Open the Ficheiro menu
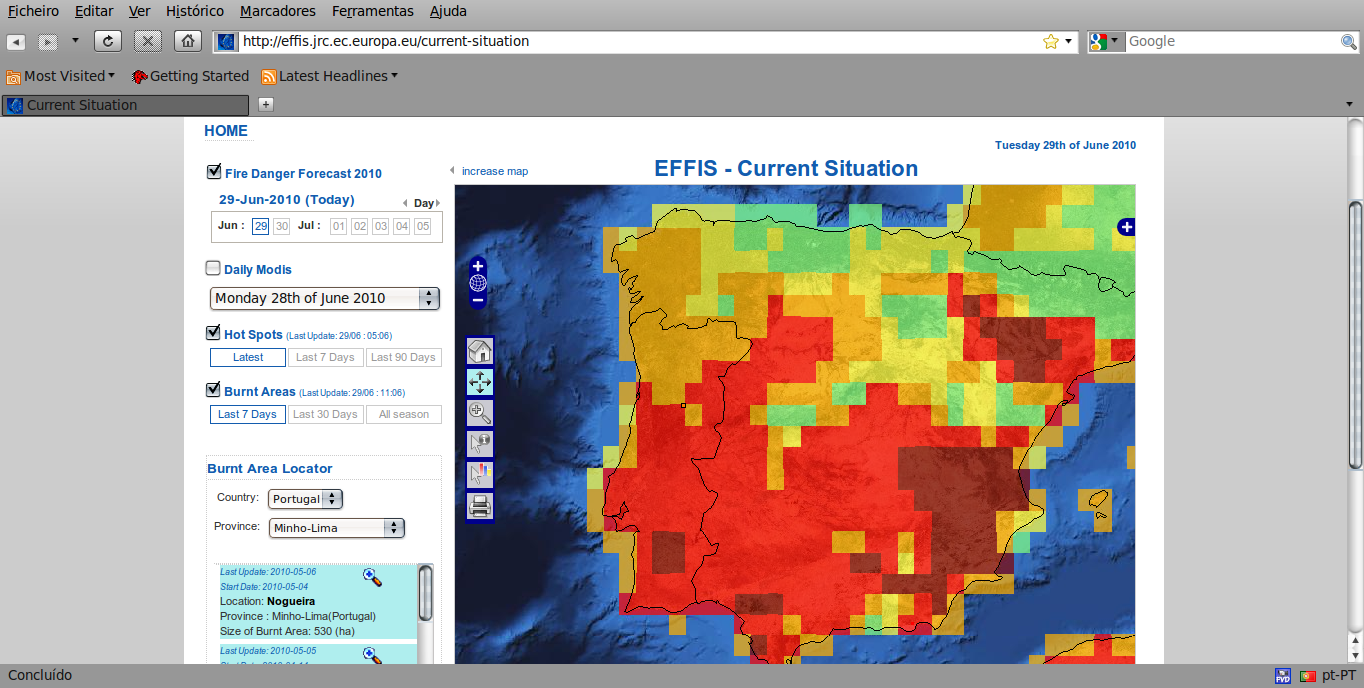Screen dimensions: 1364x688 click(x=33, y=11)
